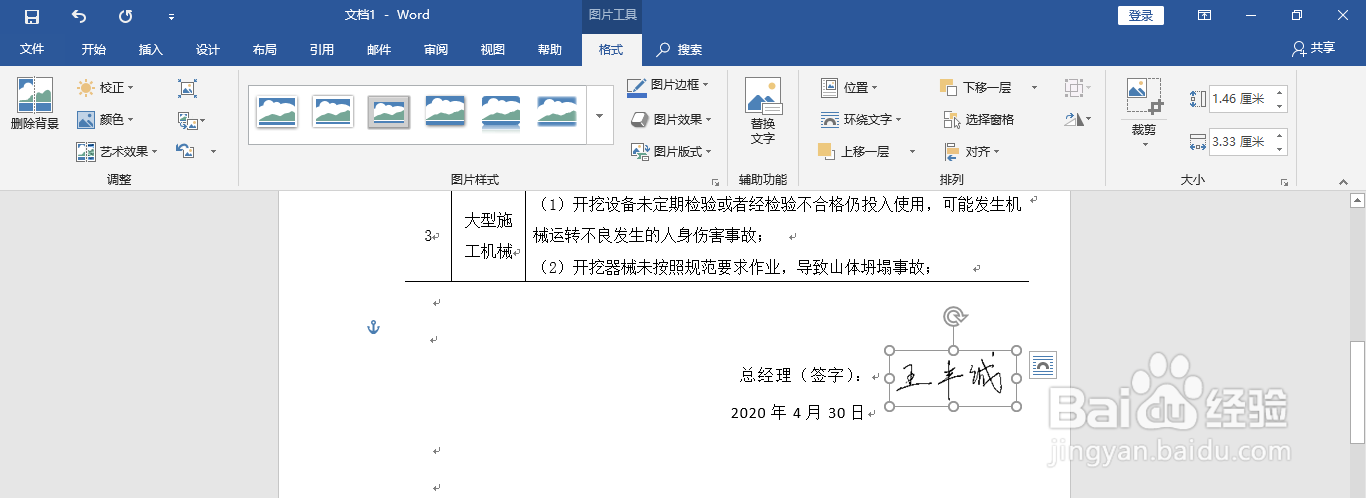This screenshot has height=498, width=1366.
Task: Click Remove Background (删除背景)
Action: [35, 104]
